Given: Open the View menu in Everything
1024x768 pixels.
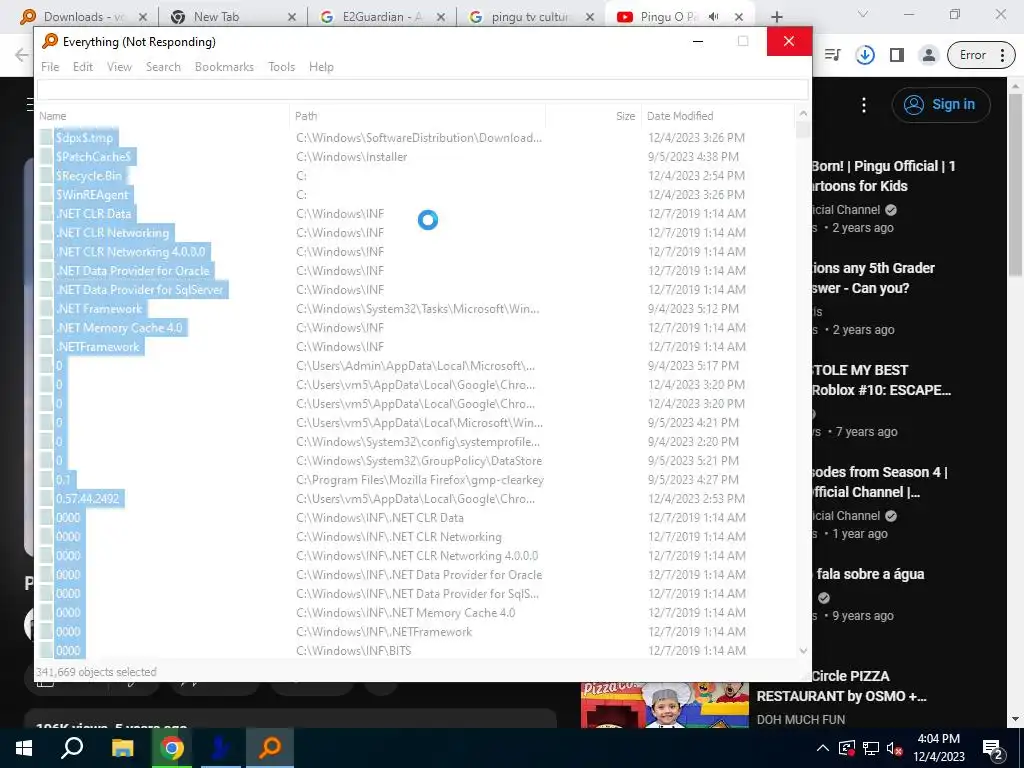Looking at the screenshot, I should coord(120,67).
